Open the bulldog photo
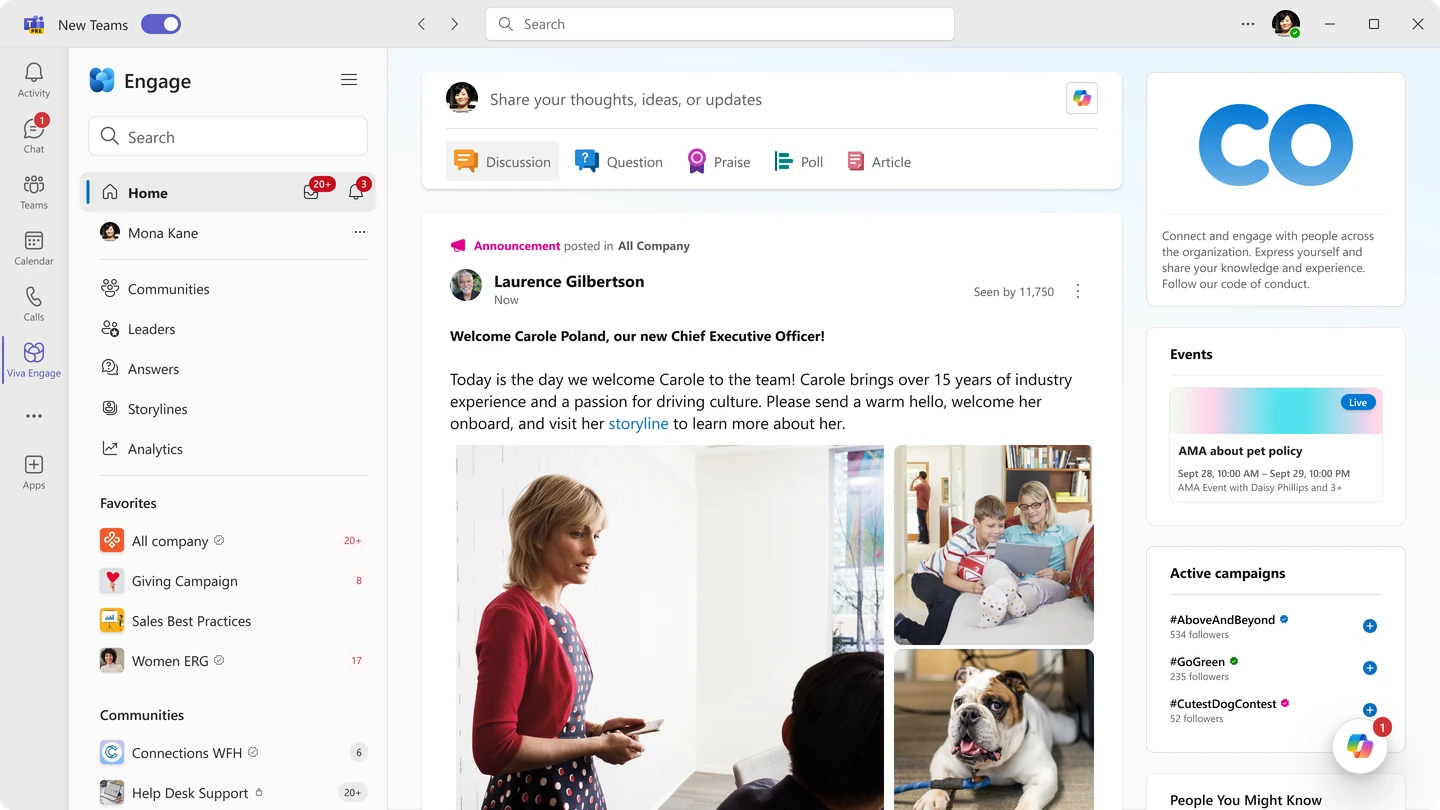Image resolution: width=1440 pixels, height=810 pixels. click(x=993, y=730)
